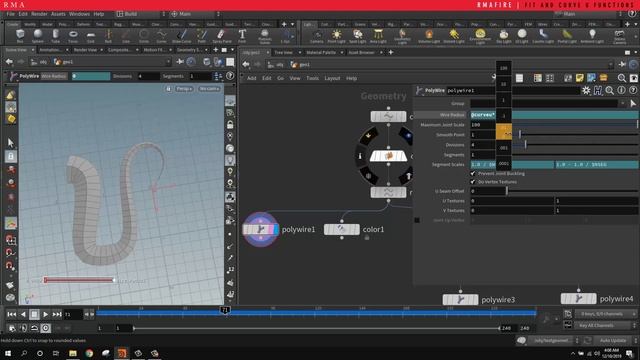Click the Group selection arrow icon
Image resolution: width=640 pixels, height=360 pixels.
click(x=633, y=104)
